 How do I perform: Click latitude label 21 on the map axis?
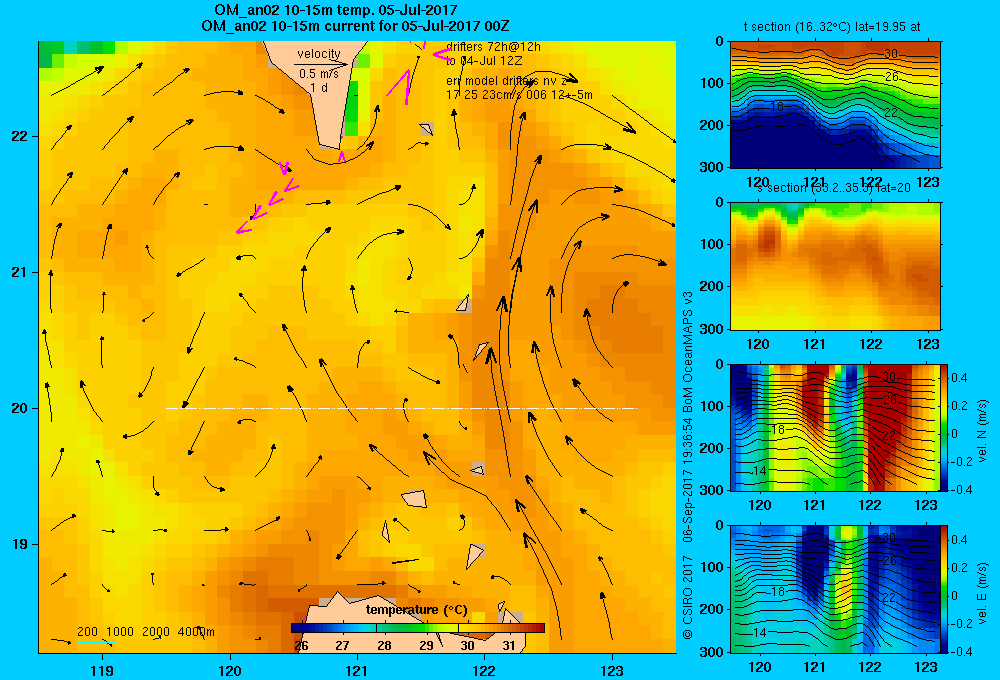tap(19, 272)
